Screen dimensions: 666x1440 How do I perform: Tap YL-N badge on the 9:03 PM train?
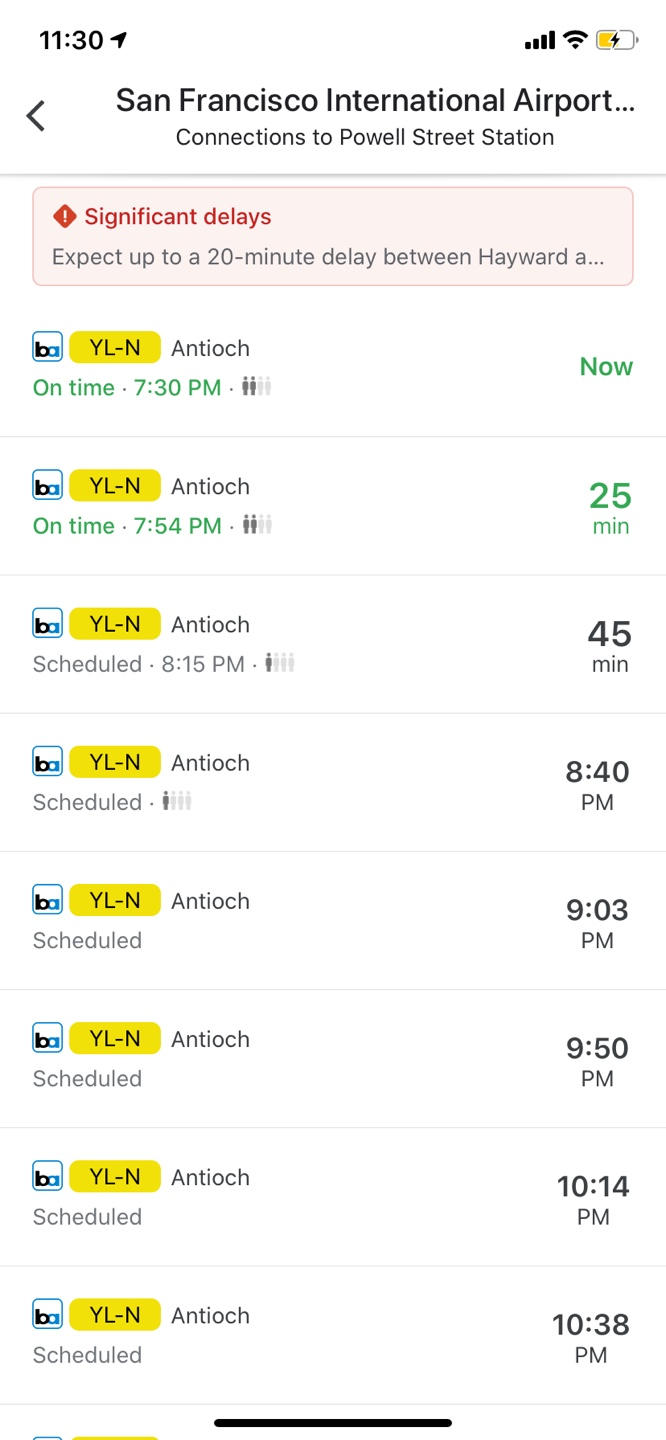(115, 900)
